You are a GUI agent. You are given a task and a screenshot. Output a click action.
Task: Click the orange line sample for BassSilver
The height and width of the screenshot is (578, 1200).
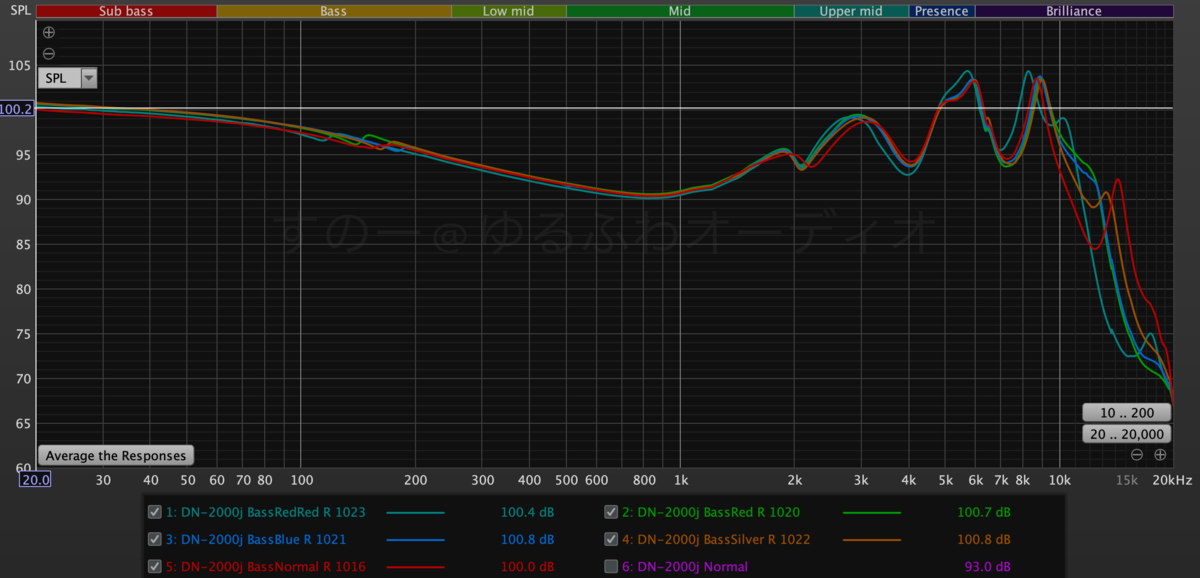click(x=872, y=540)
